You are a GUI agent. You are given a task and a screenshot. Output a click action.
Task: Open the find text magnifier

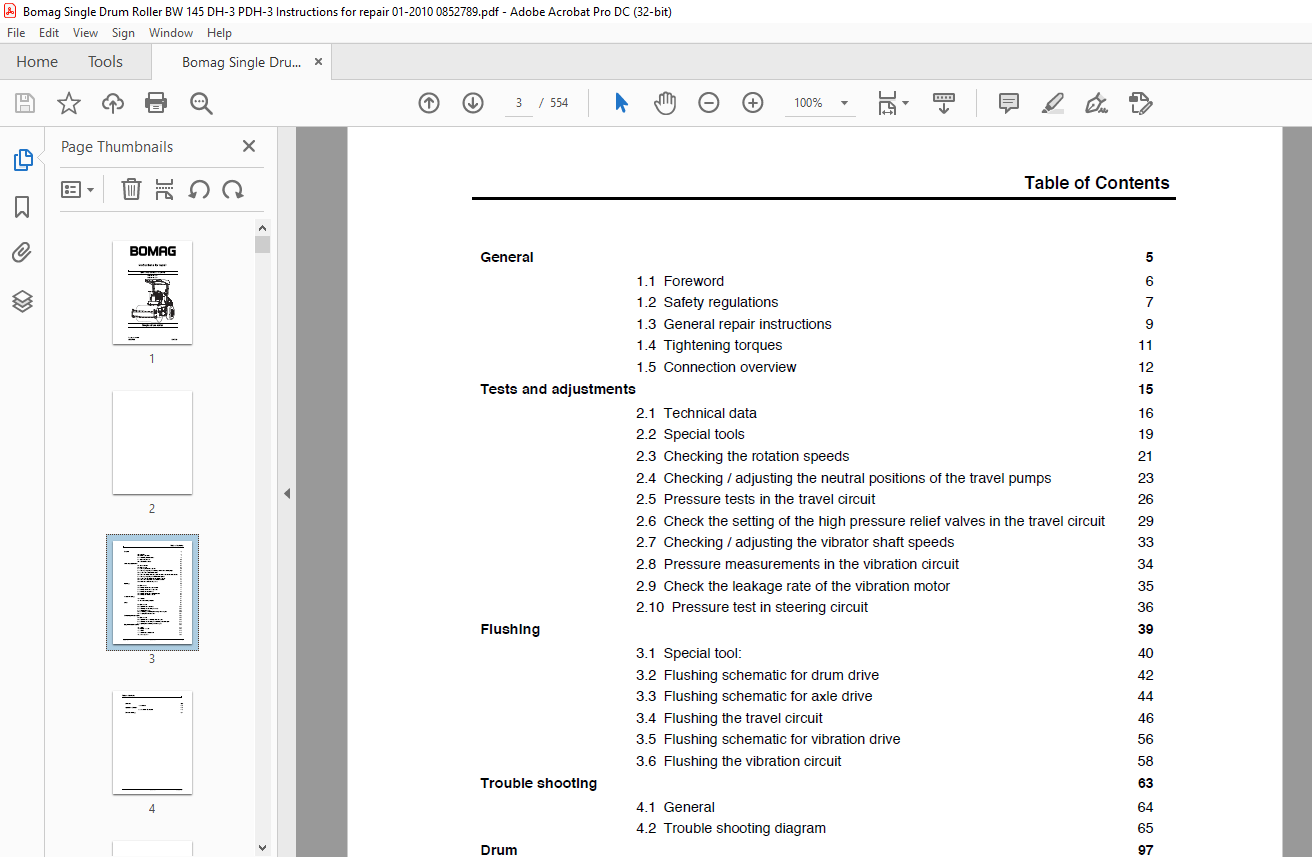(201, 103)
